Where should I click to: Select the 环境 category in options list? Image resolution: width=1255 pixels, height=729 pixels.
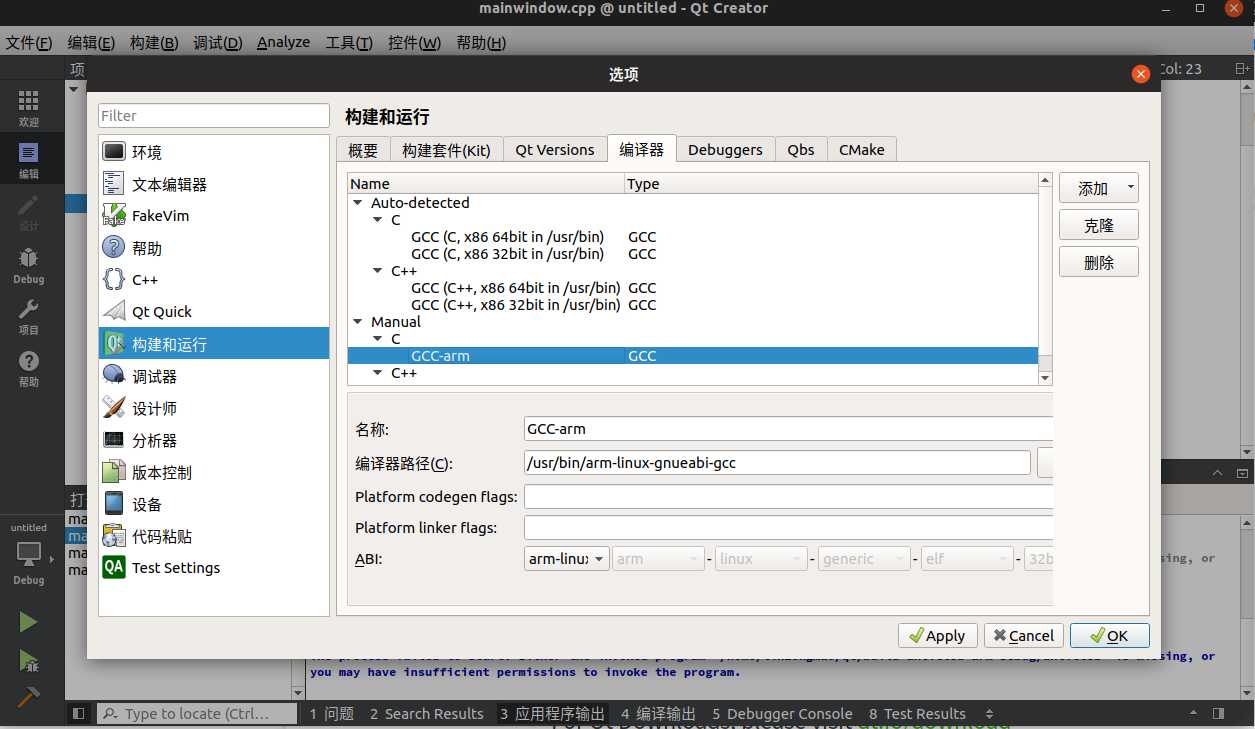pyautogui.click(x=214, y=152)
